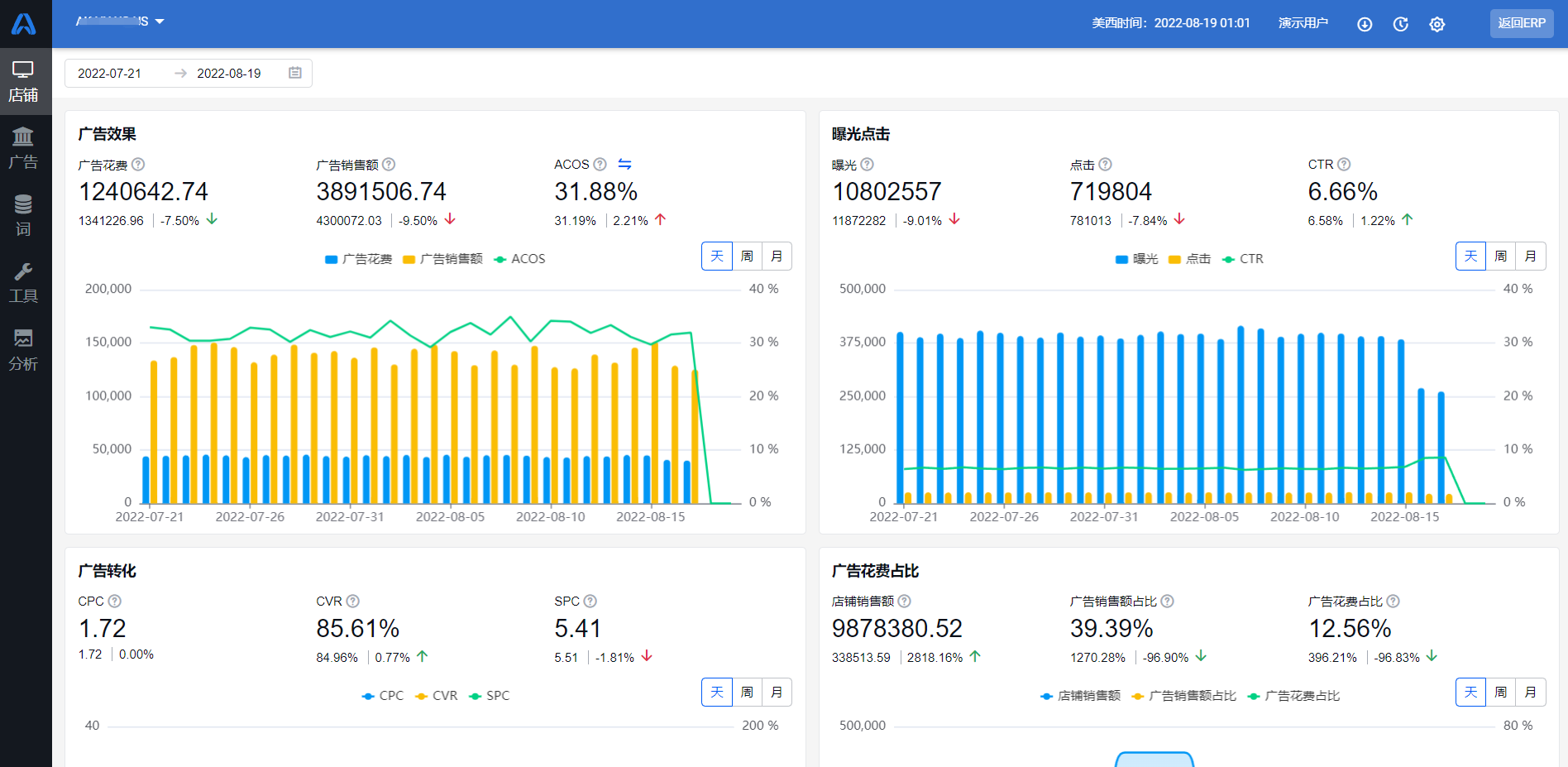Toggle 广告花费占比 legend series
The height and width of the screenshot is (767, 1568).
[x=1293, y=696]
